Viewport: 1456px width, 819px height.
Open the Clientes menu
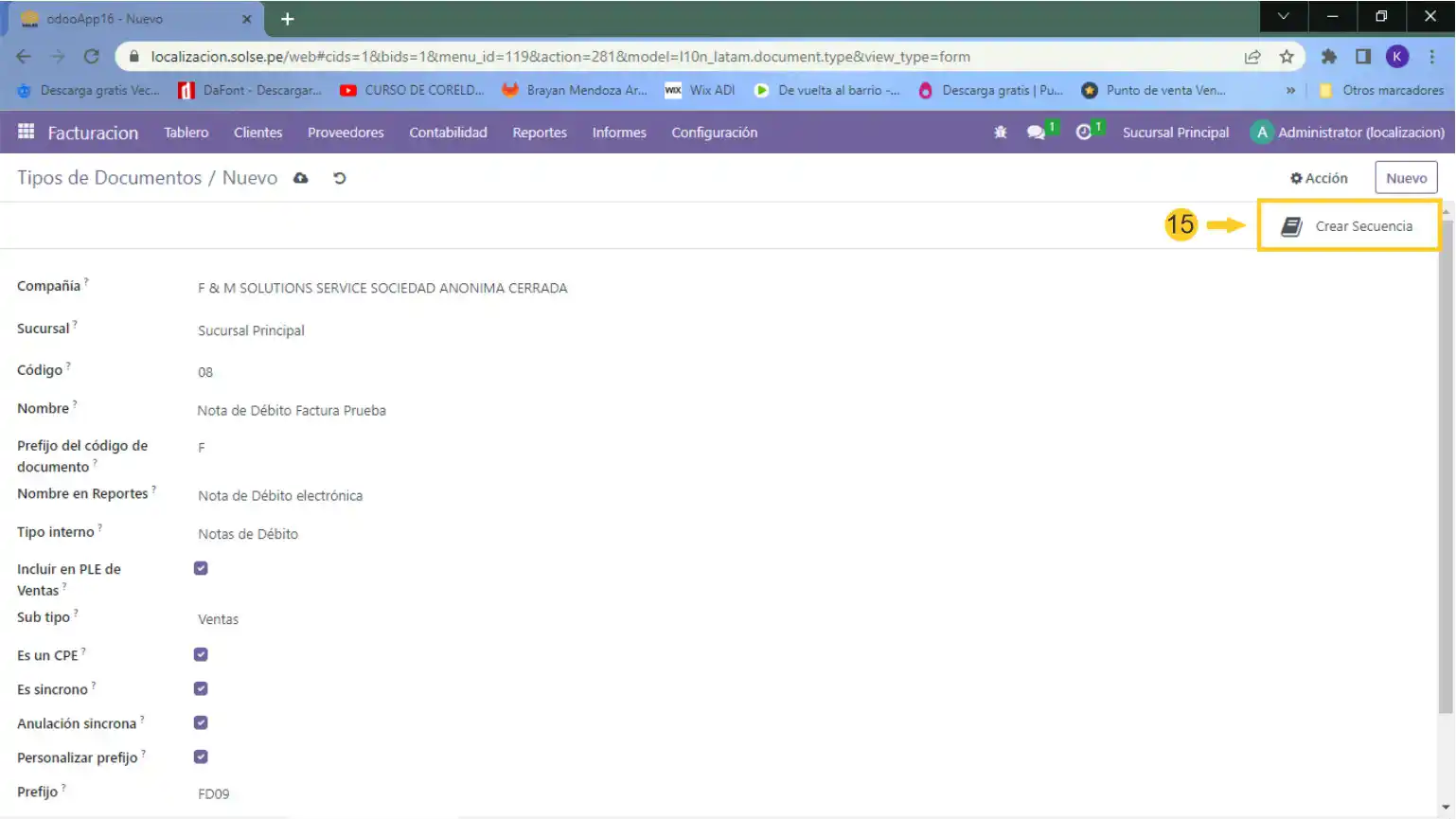click(258, 133)
